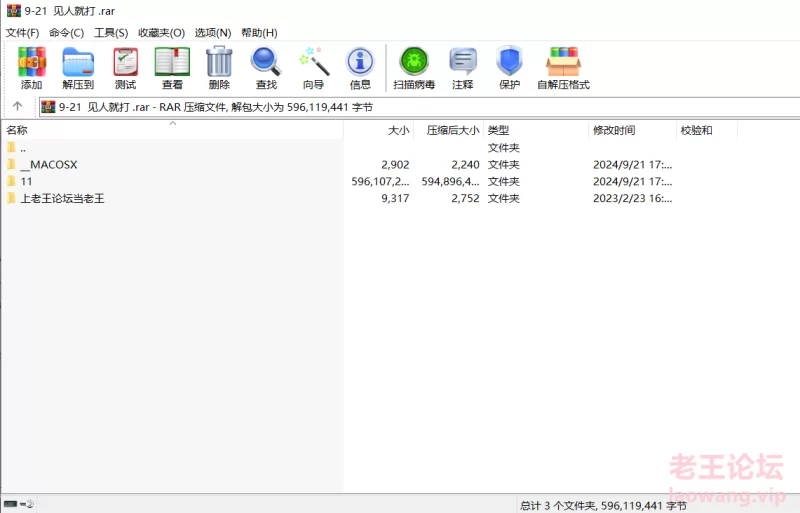Click the 解压到 (Extract to) icon

pyautogui.click(x=78, y=61)
